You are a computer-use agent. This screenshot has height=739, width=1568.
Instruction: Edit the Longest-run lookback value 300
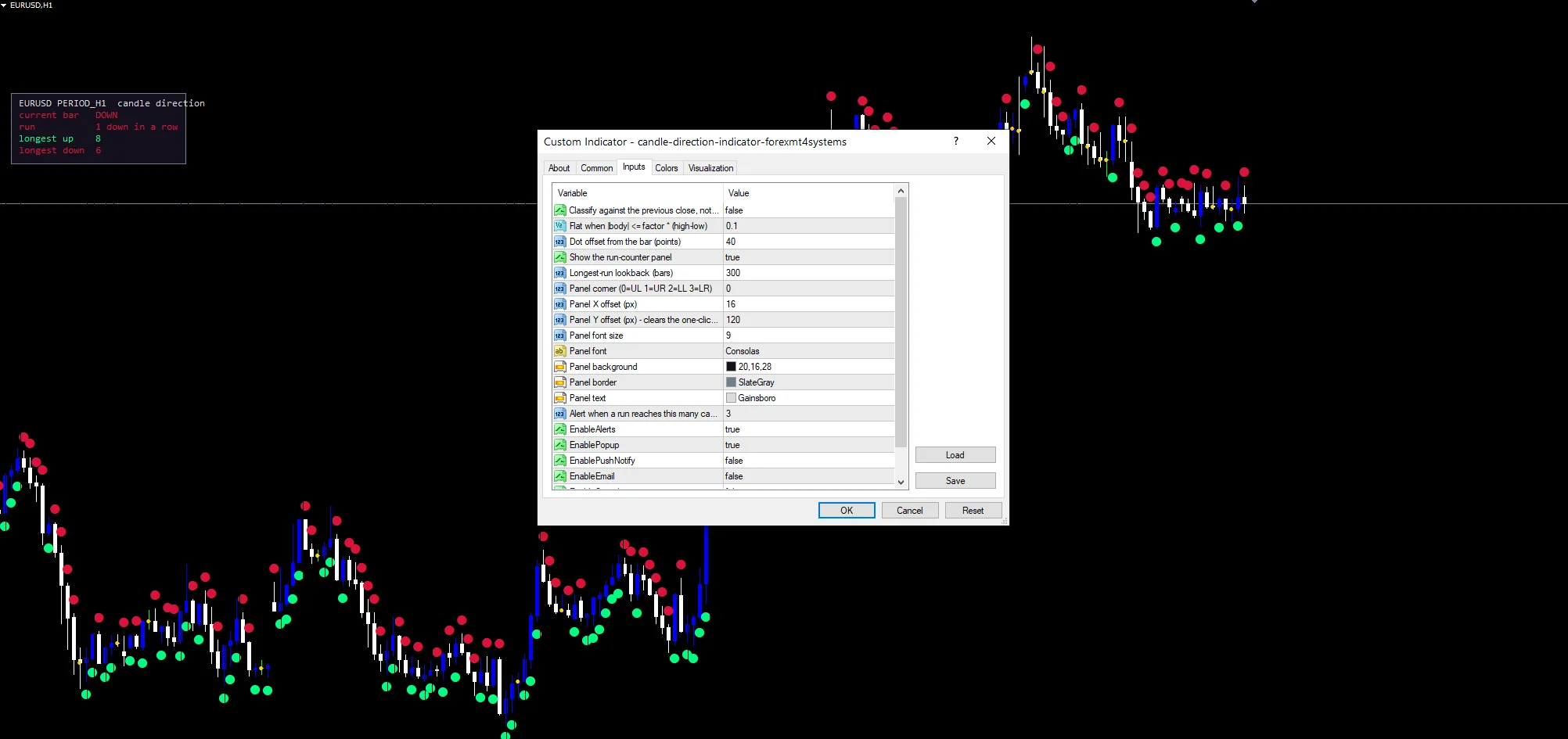[x=808, y=273]
